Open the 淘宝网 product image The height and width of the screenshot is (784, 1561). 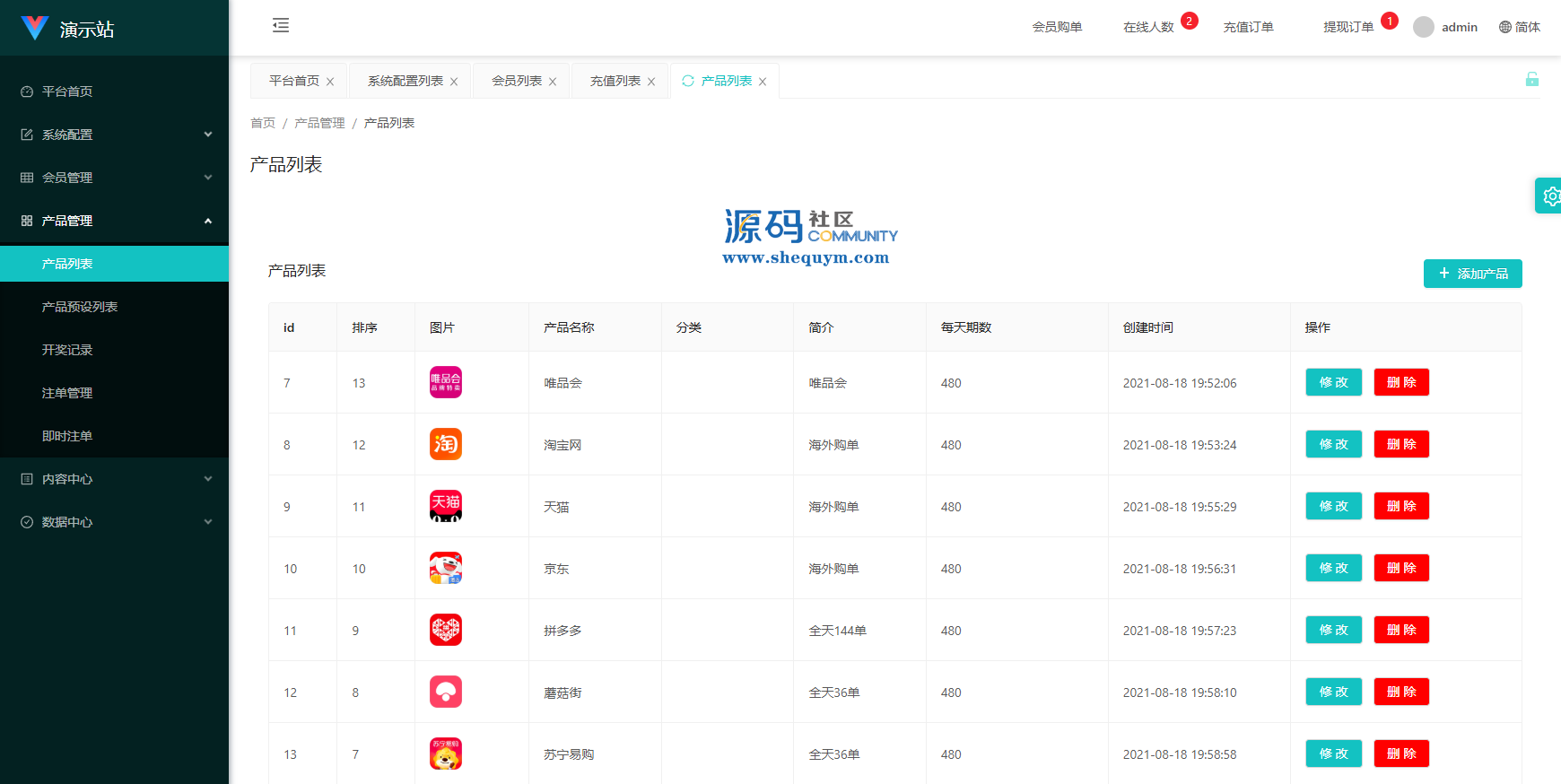click(446, 444)
